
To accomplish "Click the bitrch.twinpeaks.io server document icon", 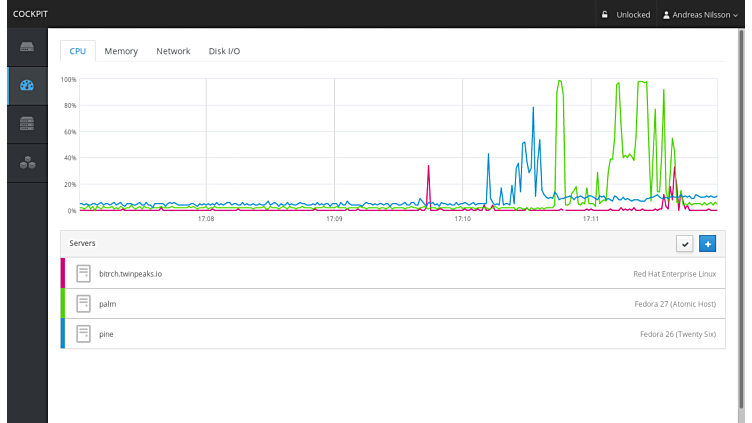I will (x=84, y=273).
